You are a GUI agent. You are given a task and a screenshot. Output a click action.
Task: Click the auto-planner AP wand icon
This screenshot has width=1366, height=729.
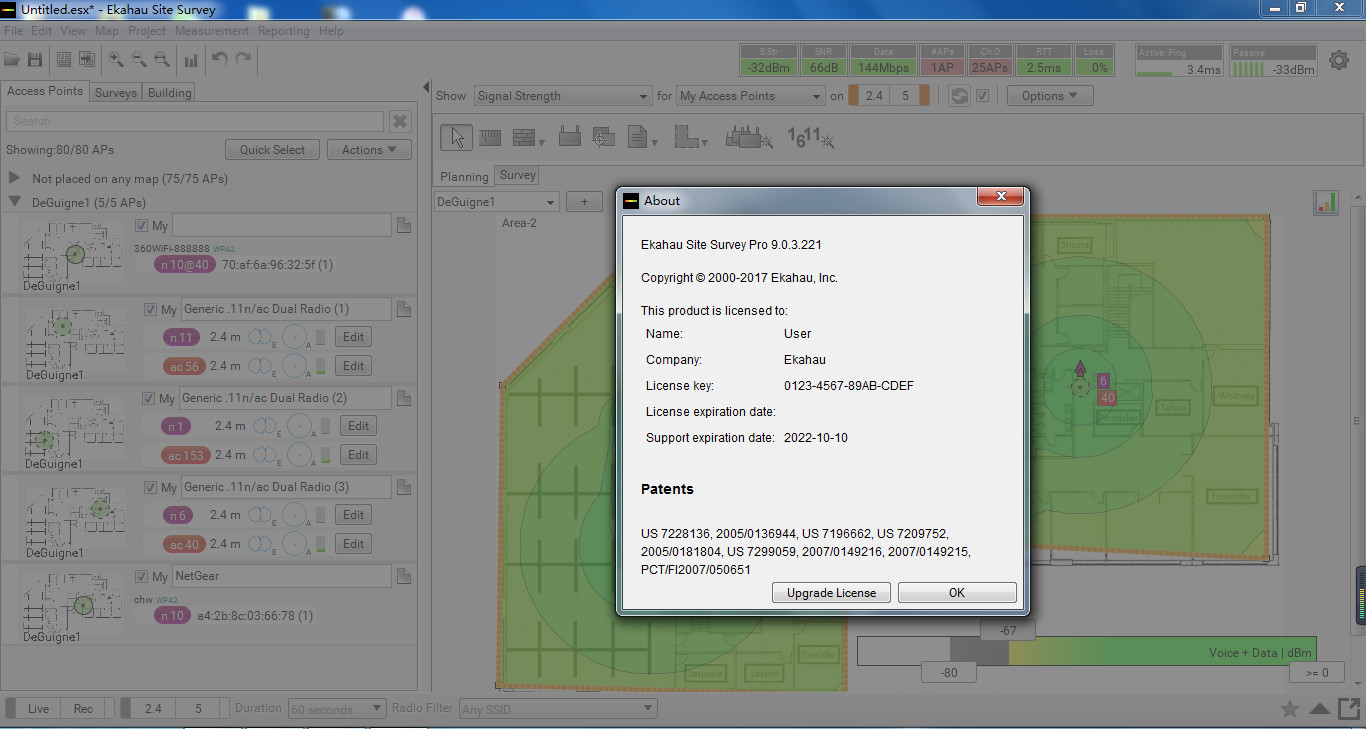(748, 137)
